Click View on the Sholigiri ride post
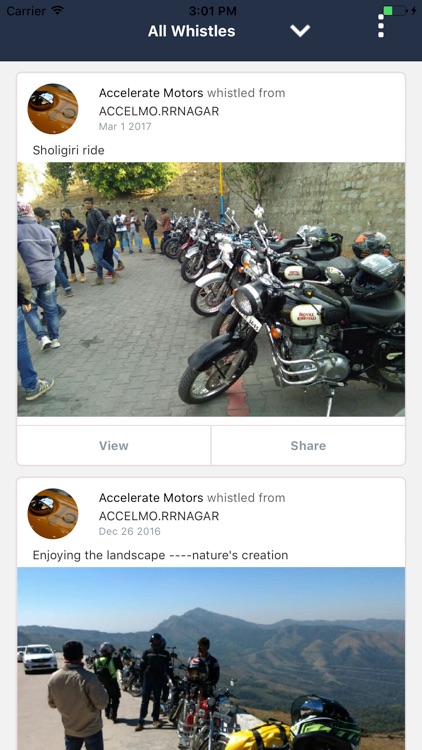The width and height of the screenshot is (422, 750). click(x=114, y=445)
